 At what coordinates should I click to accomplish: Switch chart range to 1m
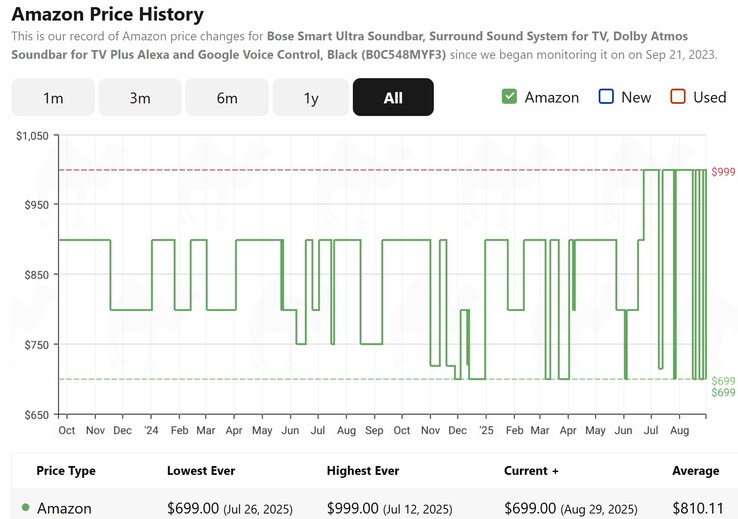(53, 97)
